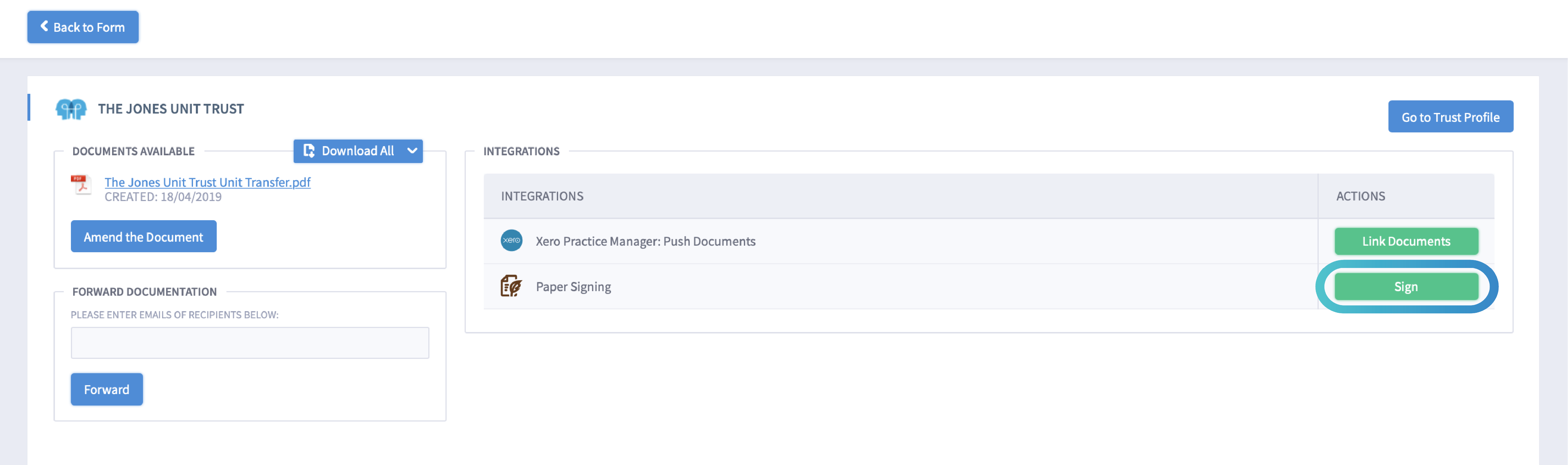This screenshot has width=1568, height=465.
Task: Click Link Documents for Xero Practice Manager
Action: pos(1406,241)
